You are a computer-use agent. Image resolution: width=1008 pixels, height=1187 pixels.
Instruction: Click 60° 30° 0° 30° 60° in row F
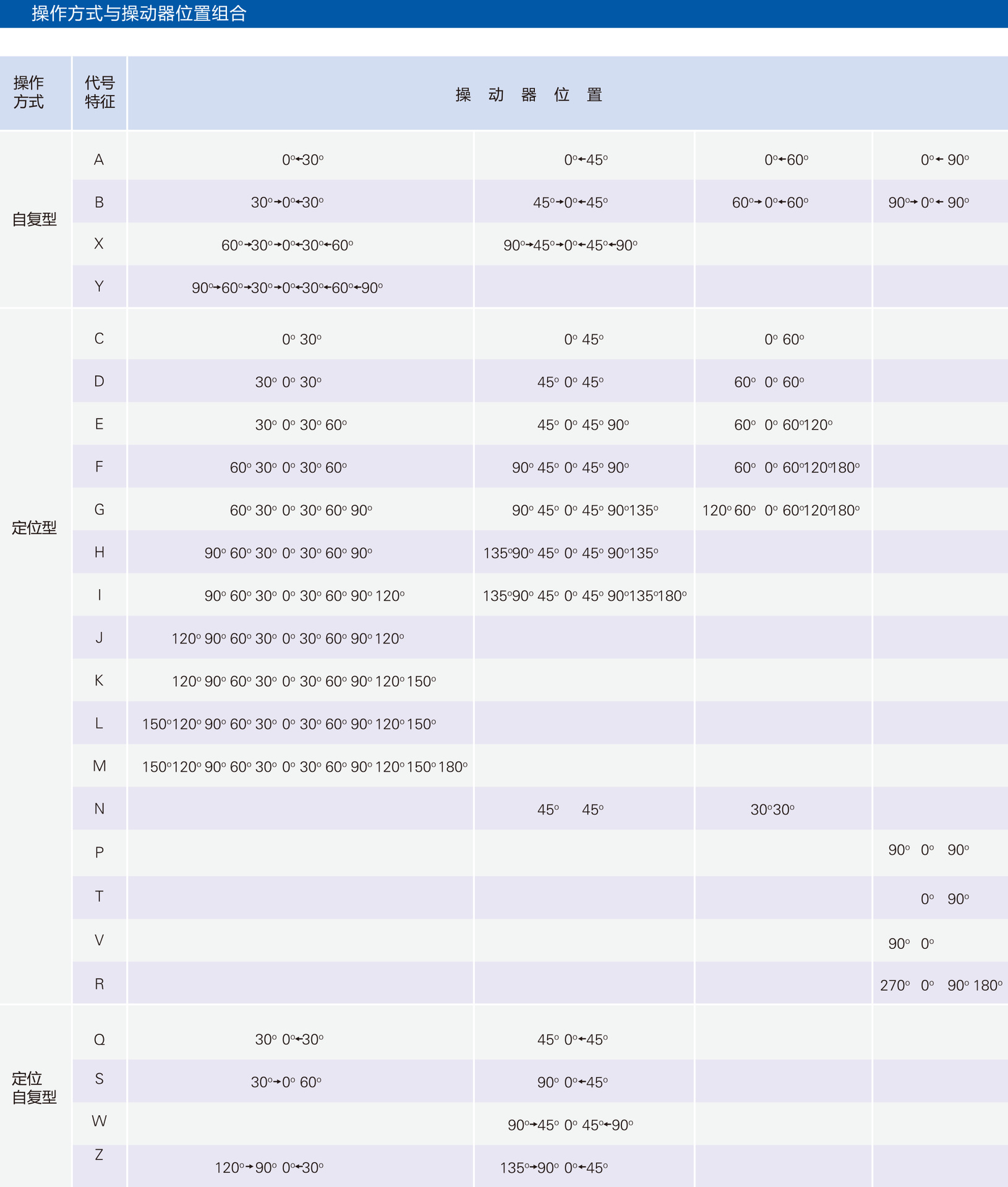click(x=288, y=467)
